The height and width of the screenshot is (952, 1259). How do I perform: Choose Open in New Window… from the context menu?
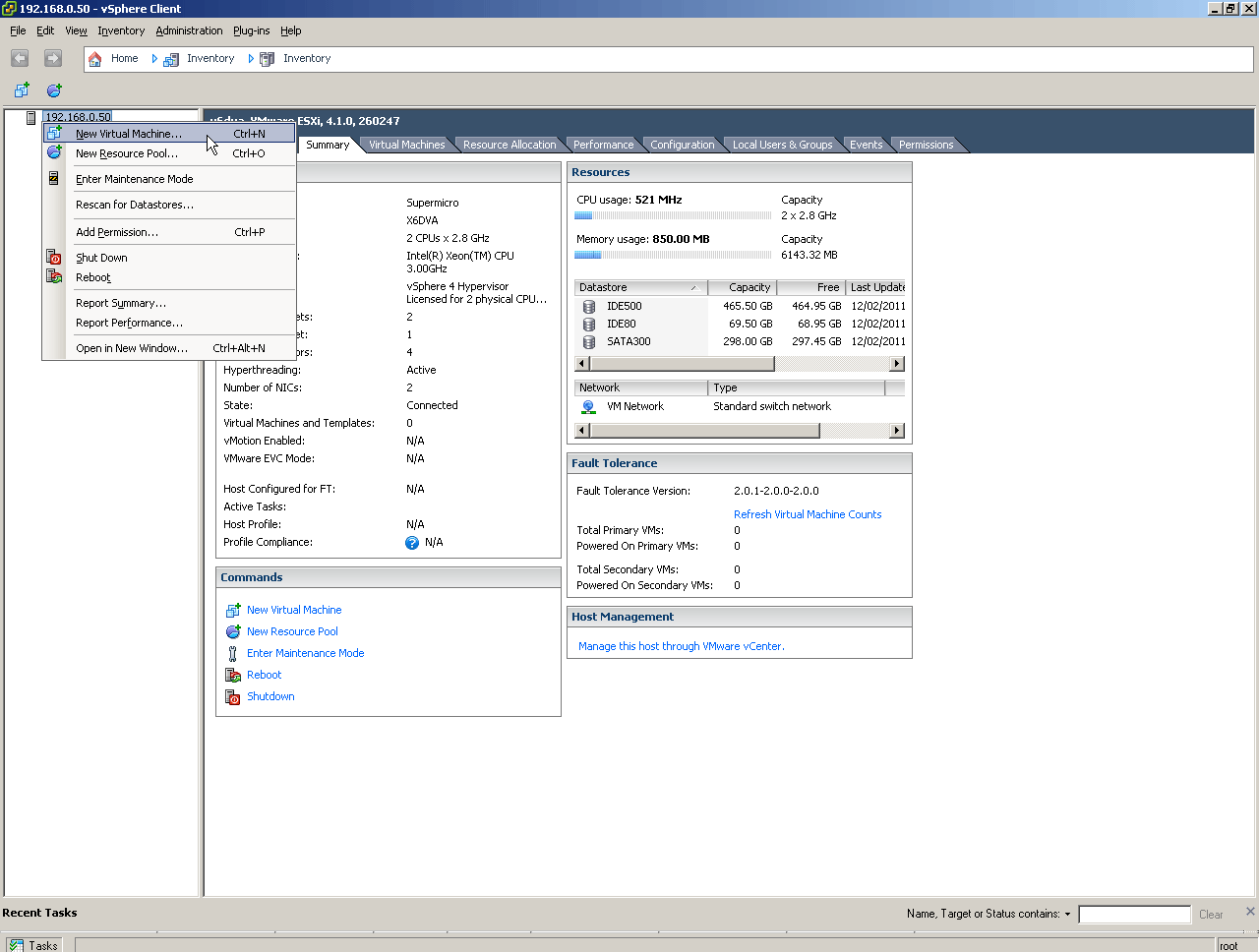[x=169, y=348]
